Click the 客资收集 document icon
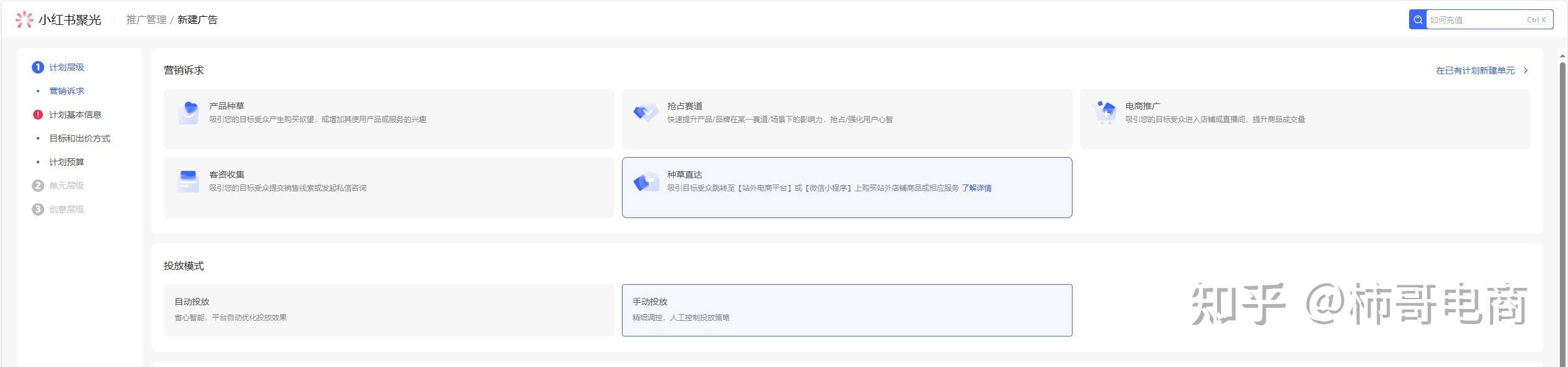Screen dimensions: 1568x367 [x=188, y=182]
